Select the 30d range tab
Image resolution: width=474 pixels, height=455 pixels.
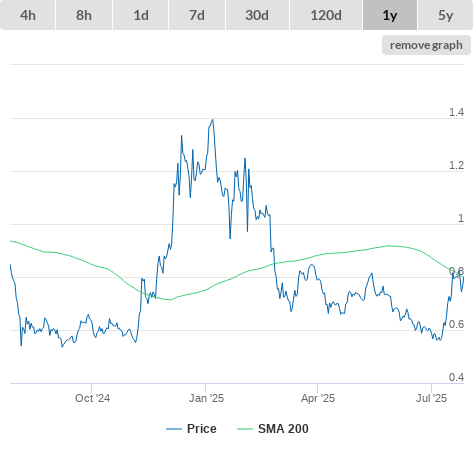257,15
